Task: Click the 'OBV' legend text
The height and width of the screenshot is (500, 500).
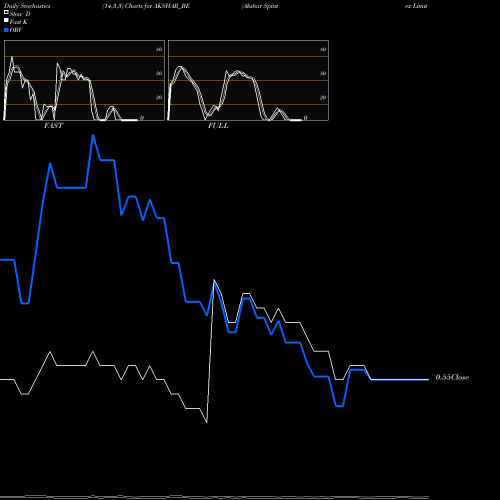Action: (16, 30)
